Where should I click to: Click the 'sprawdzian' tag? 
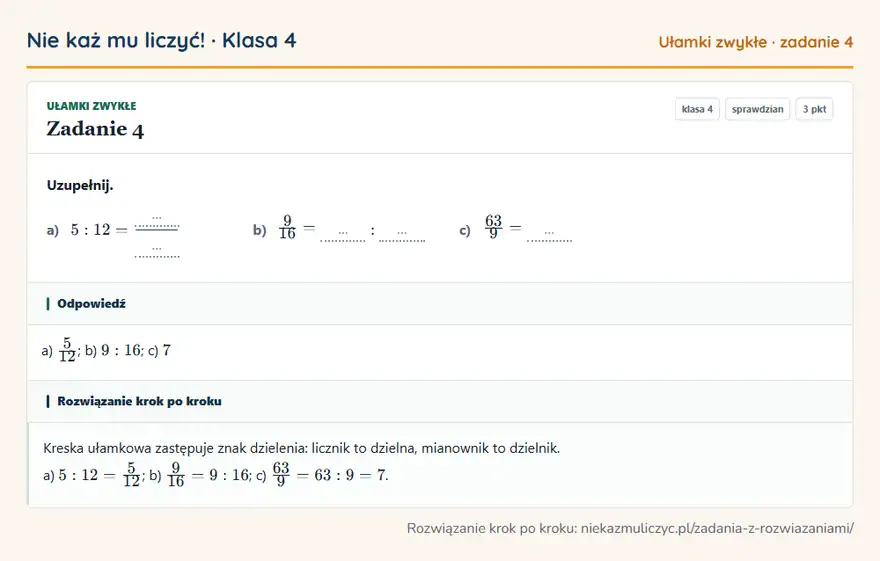tap(758, 109)
